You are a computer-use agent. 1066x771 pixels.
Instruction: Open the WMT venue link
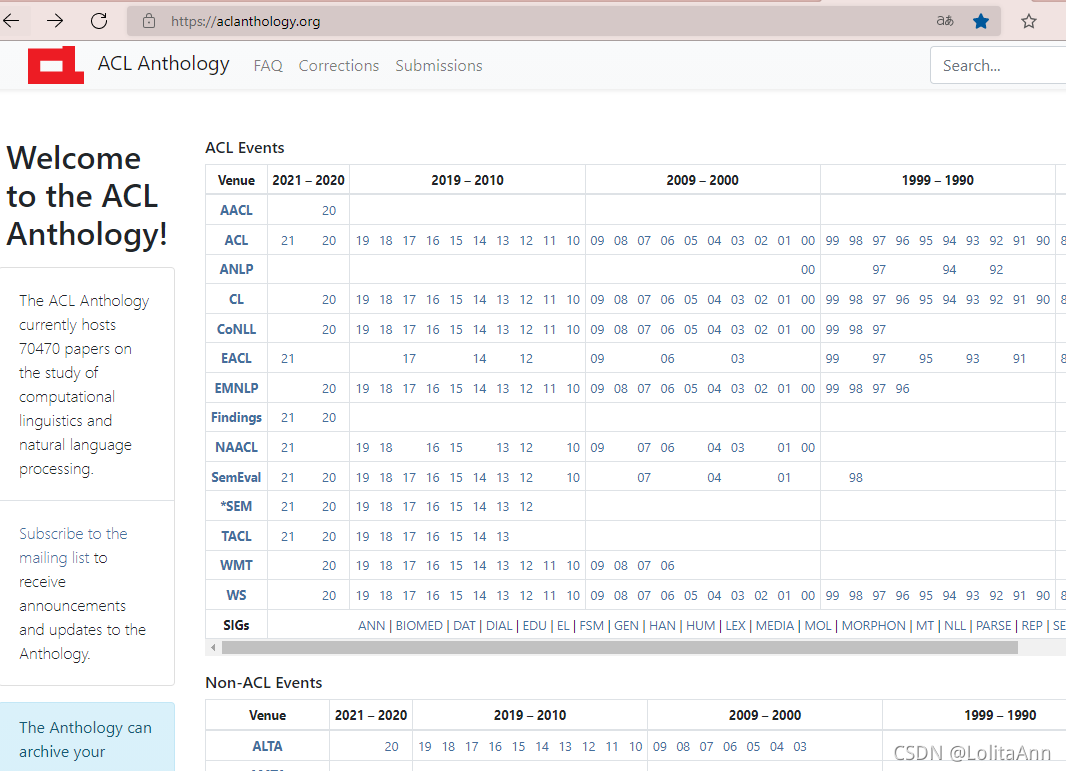(x=236, y=566)
